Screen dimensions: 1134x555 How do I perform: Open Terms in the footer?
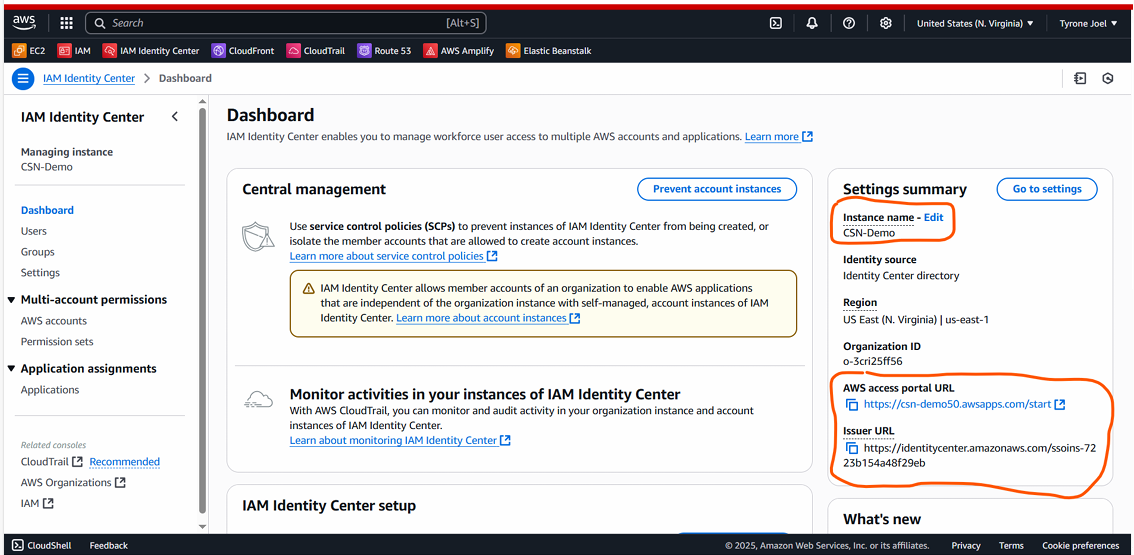[1011, 546]
